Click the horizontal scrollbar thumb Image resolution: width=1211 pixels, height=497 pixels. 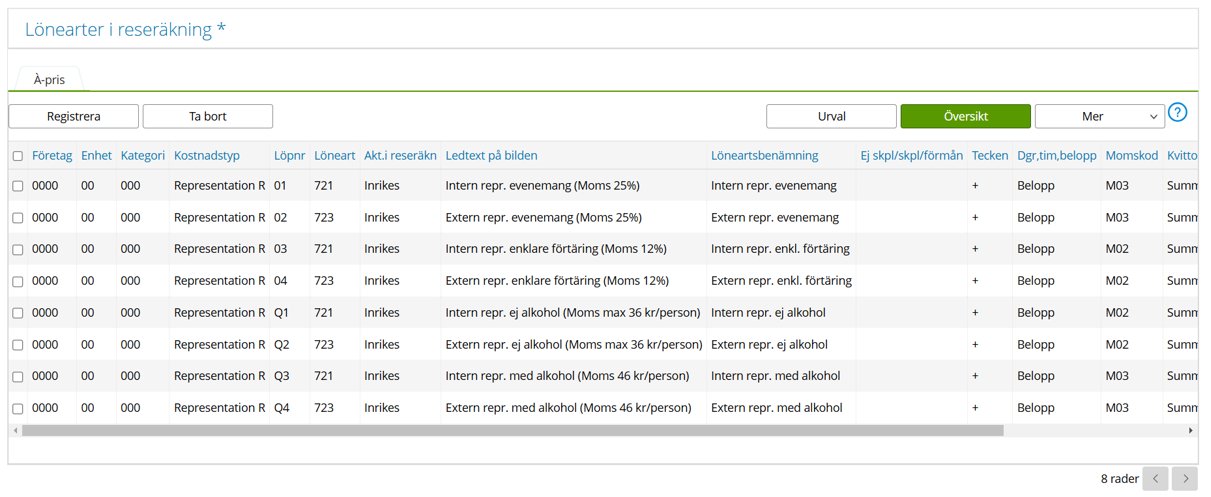[x=512, y=430]
